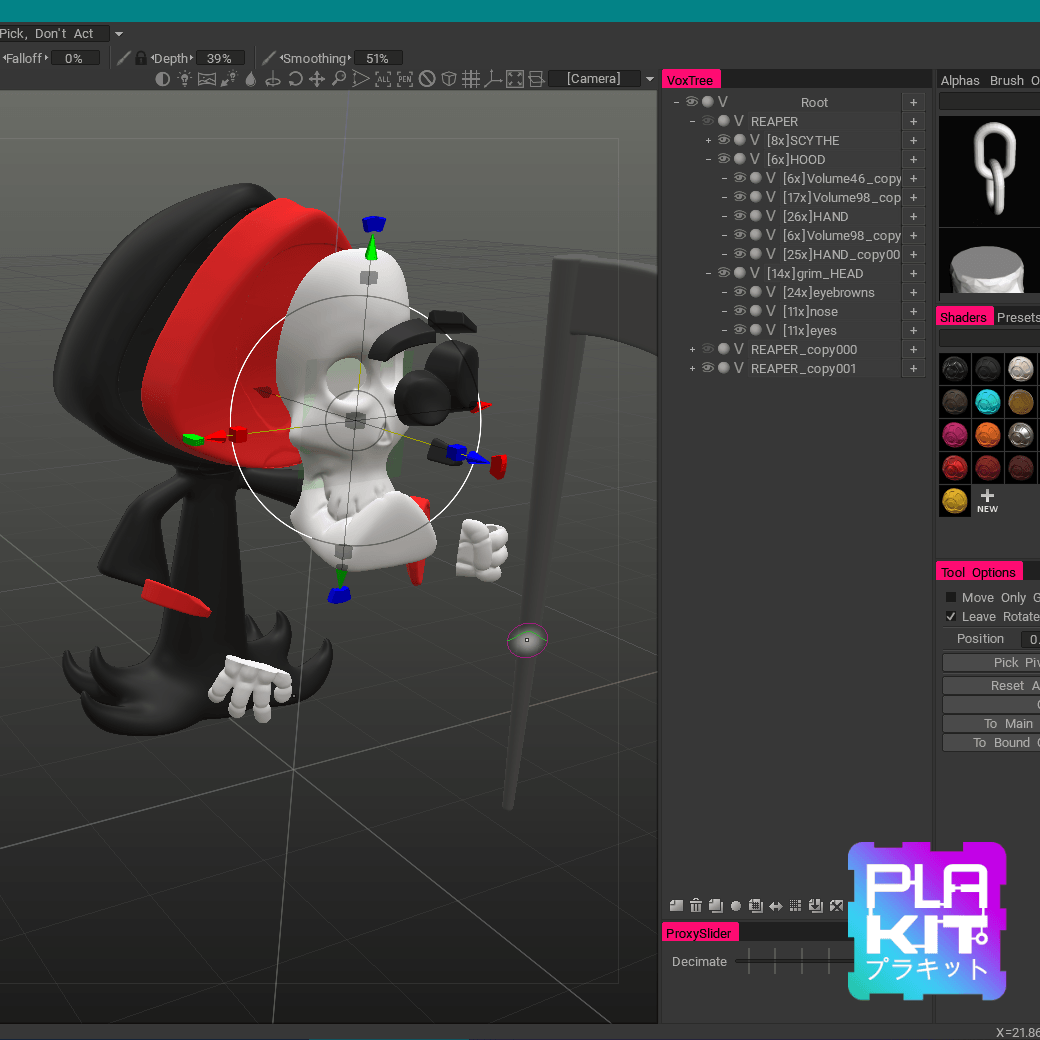Click the NEW shader button
The width and height of the screenshot is (1040, 1040).
pos(987,501)
